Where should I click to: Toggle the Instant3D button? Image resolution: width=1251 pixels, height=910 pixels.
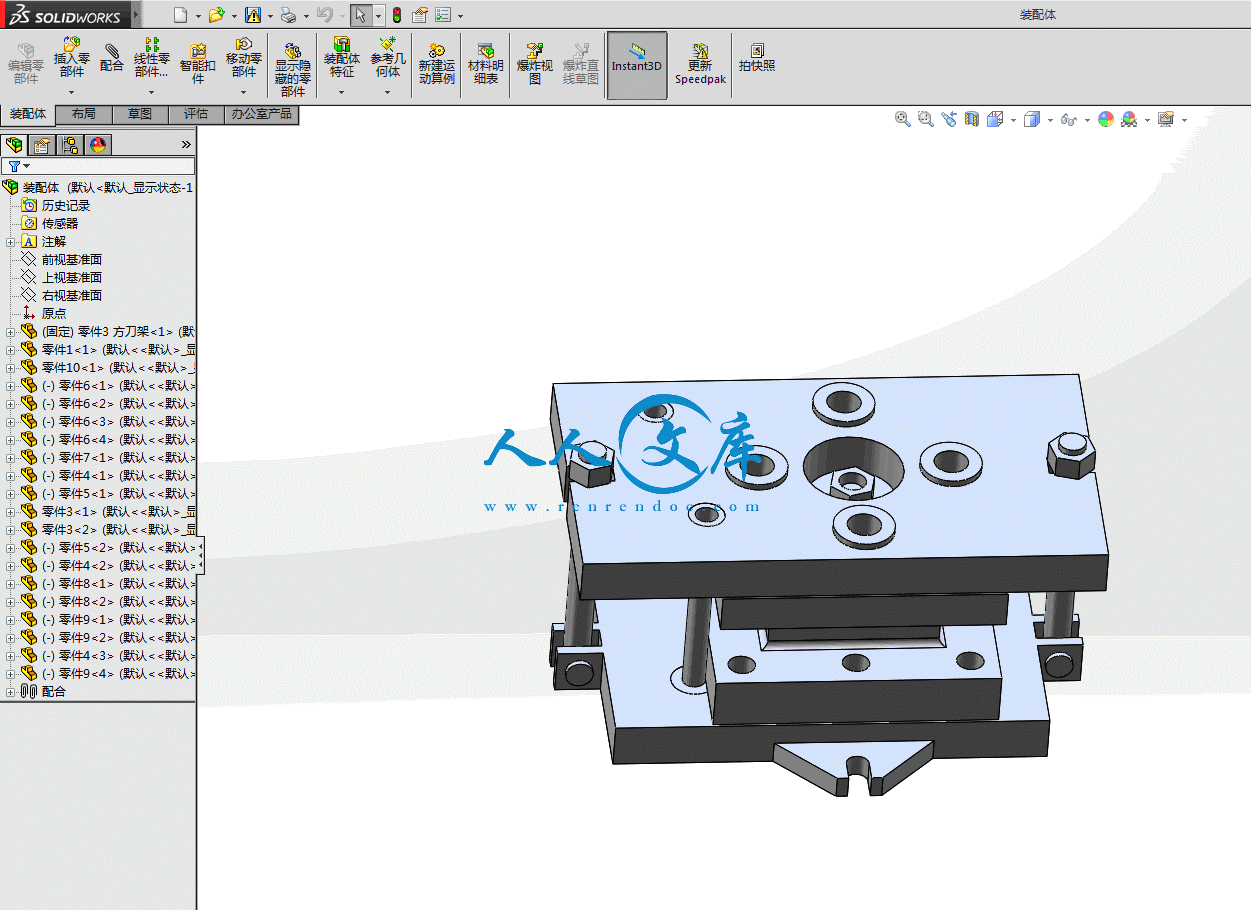tap(637, 65)
